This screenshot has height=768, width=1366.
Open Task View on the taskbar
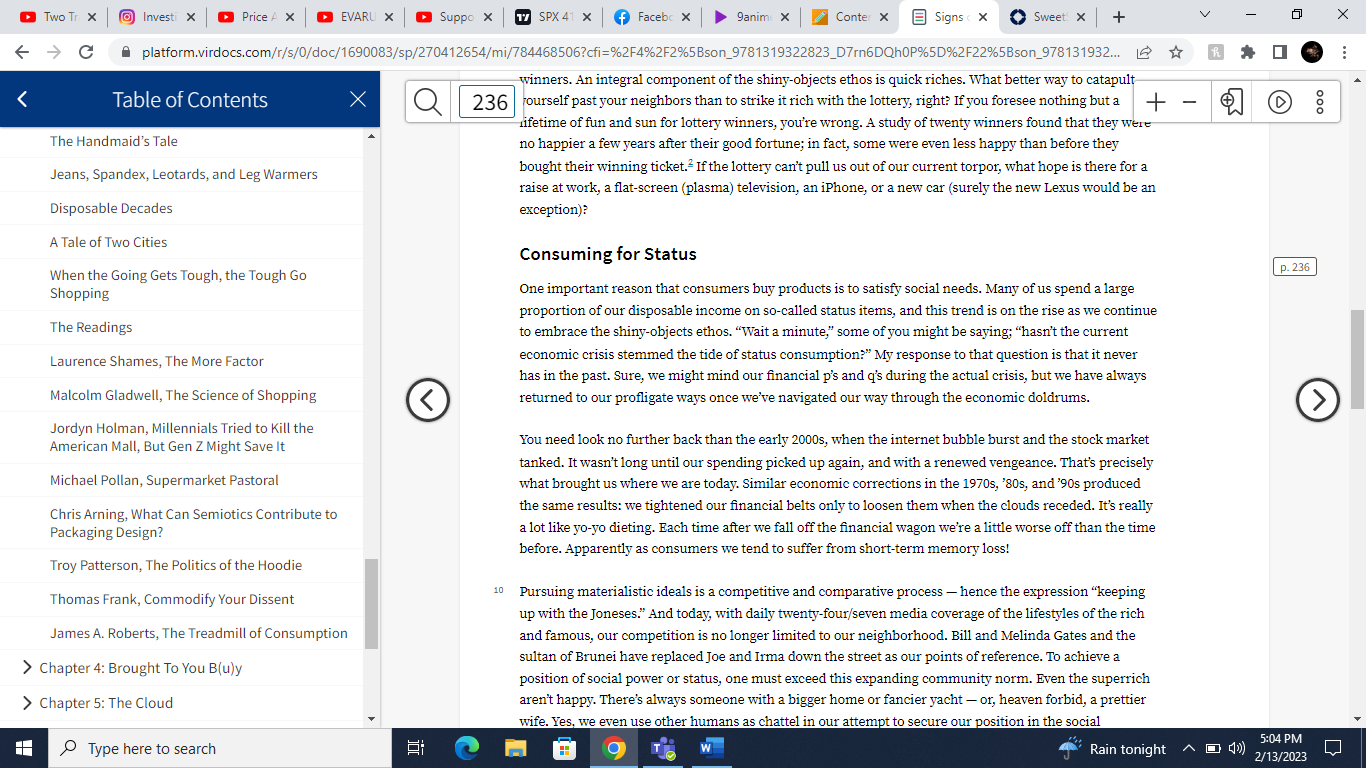(417, 748)
